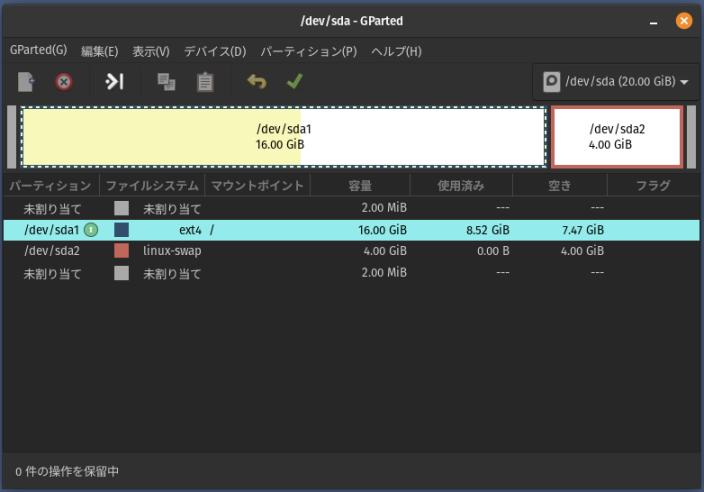The image size is (704, 492).
Task: Click the フラグ column header
Action: pyautogui.click(x=653, y=185)
